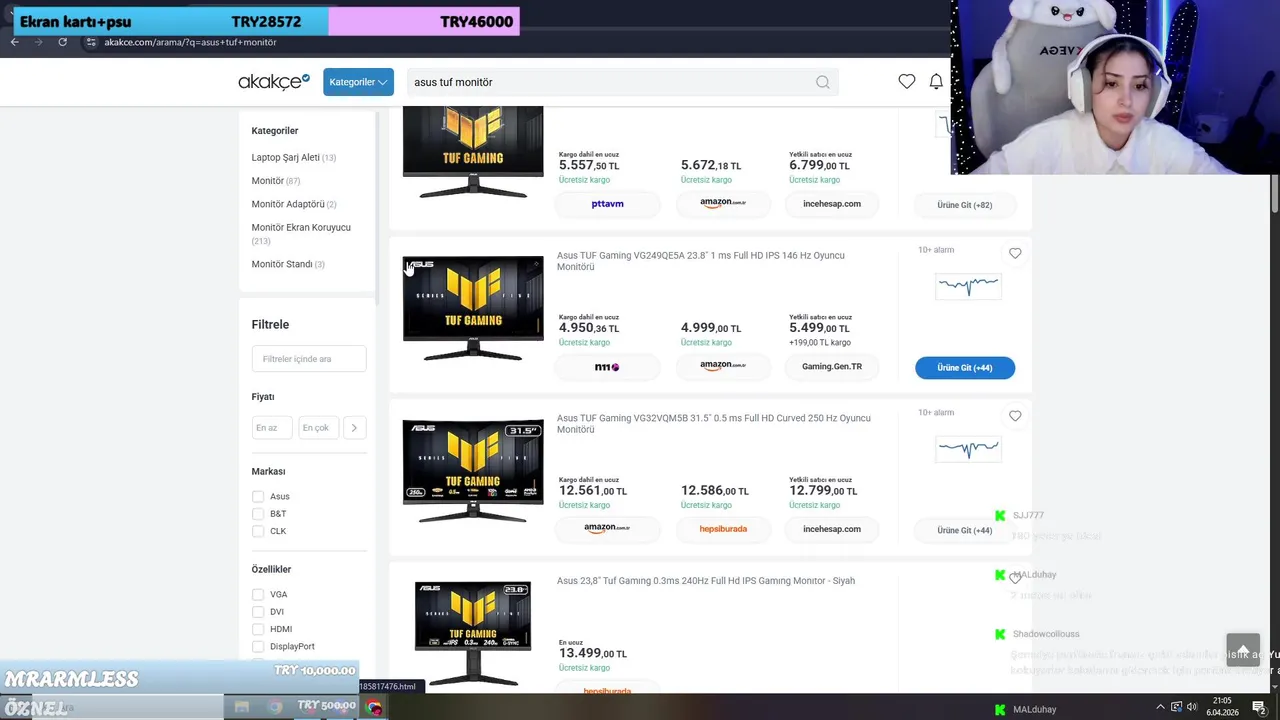Screen dimensions: 1280x720
Task: Enable the HDMI feature filter
Action: 258,629
